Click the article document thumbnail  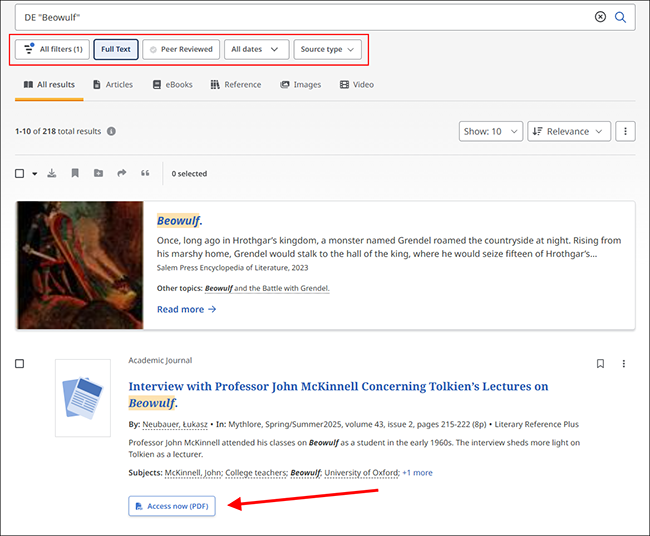point(83,398)
